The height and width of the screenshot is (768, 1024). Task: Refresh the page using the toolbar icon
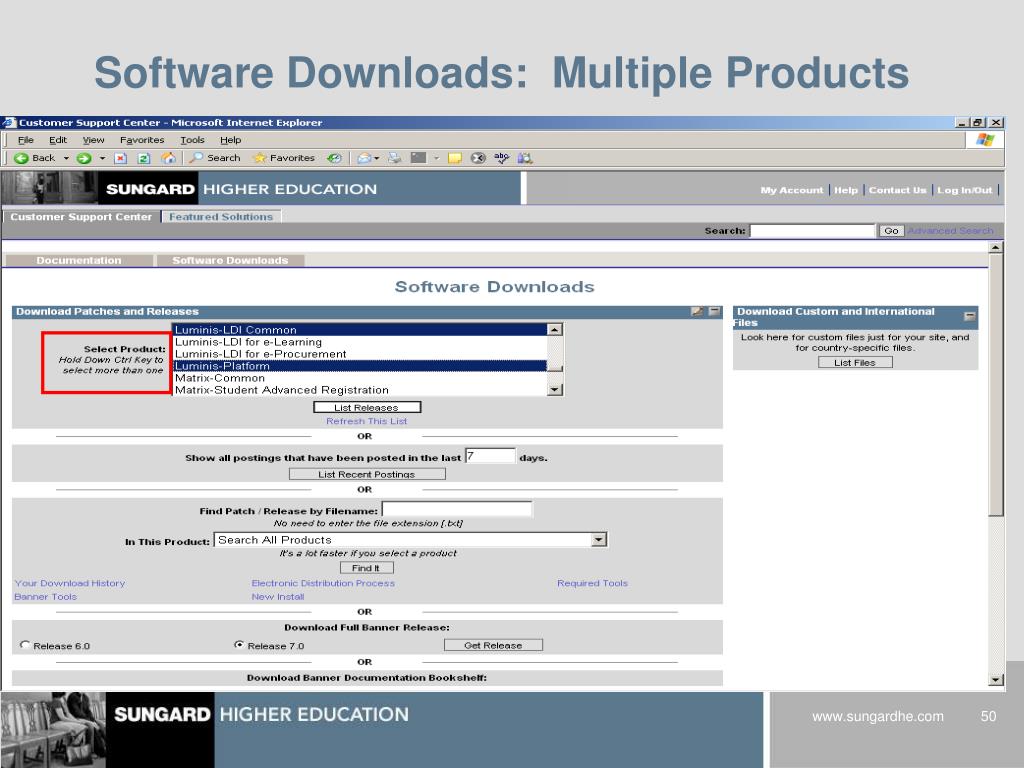(x=144, y=158)
